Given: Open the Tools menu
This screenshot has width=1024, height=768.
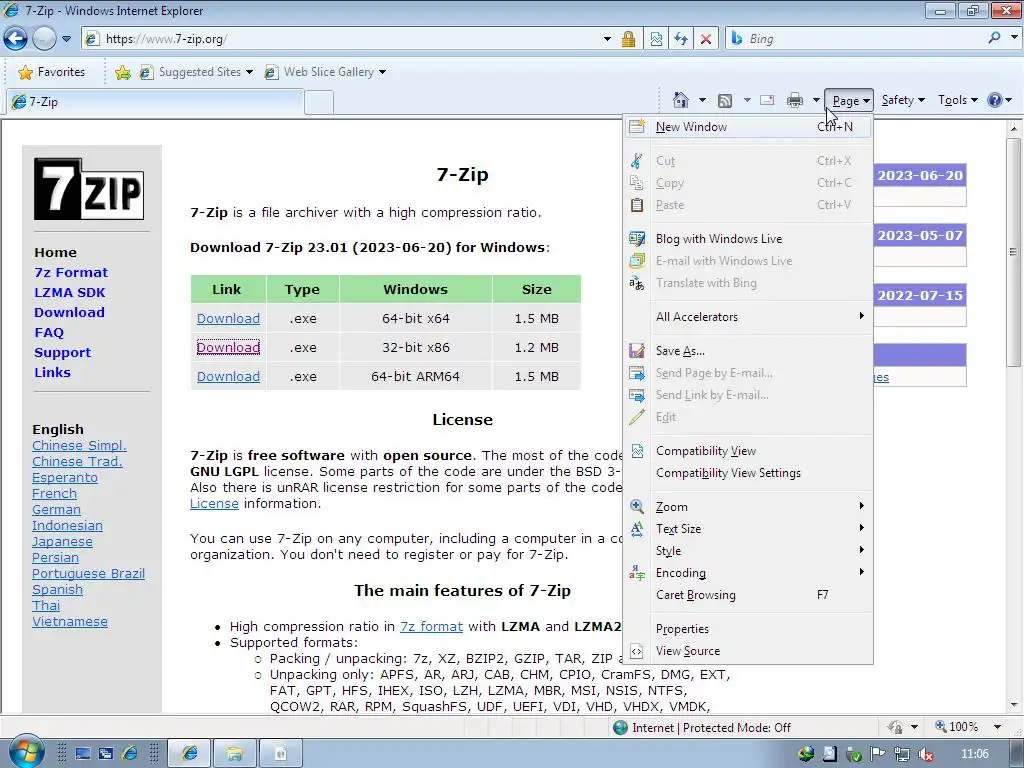Looking at the screenshot, I should click(957, 100).
